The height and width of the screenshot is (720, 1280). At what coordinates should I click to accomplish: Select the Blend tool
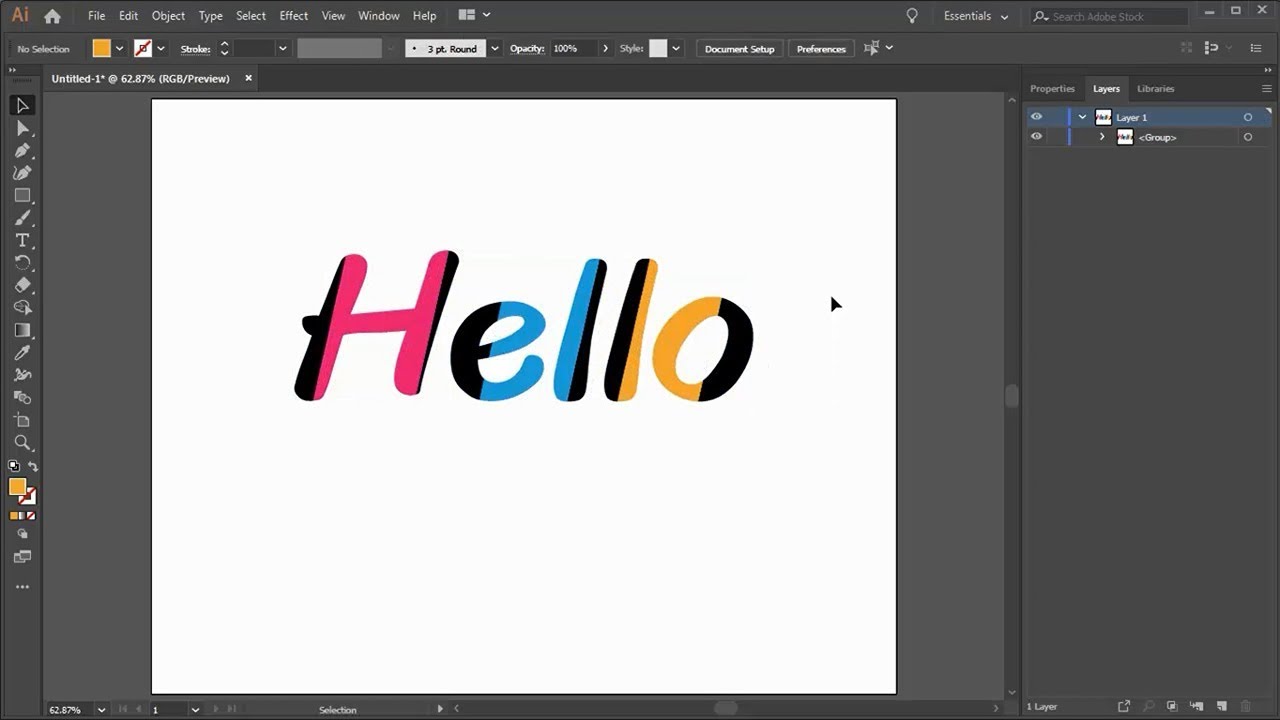click(x=22, y=398)
